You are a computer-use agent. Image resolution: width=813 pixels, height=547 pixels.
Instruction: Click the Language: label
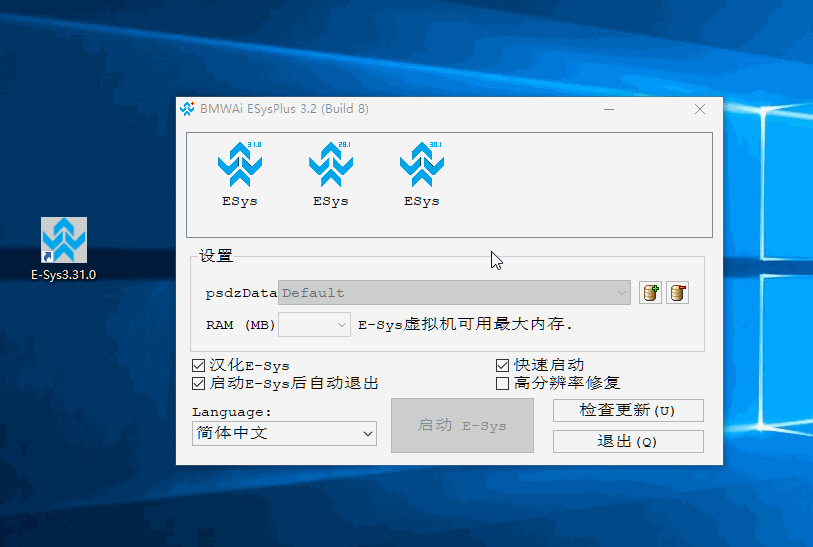pos(232,412)
